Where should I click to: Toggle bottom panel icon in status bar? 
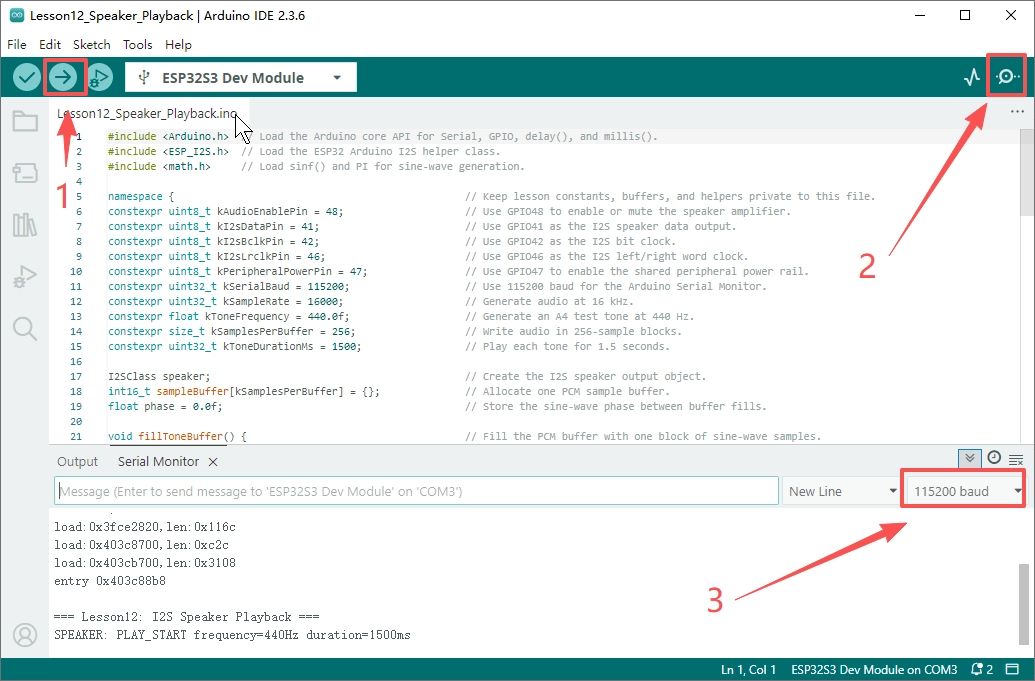point(1012,669)
